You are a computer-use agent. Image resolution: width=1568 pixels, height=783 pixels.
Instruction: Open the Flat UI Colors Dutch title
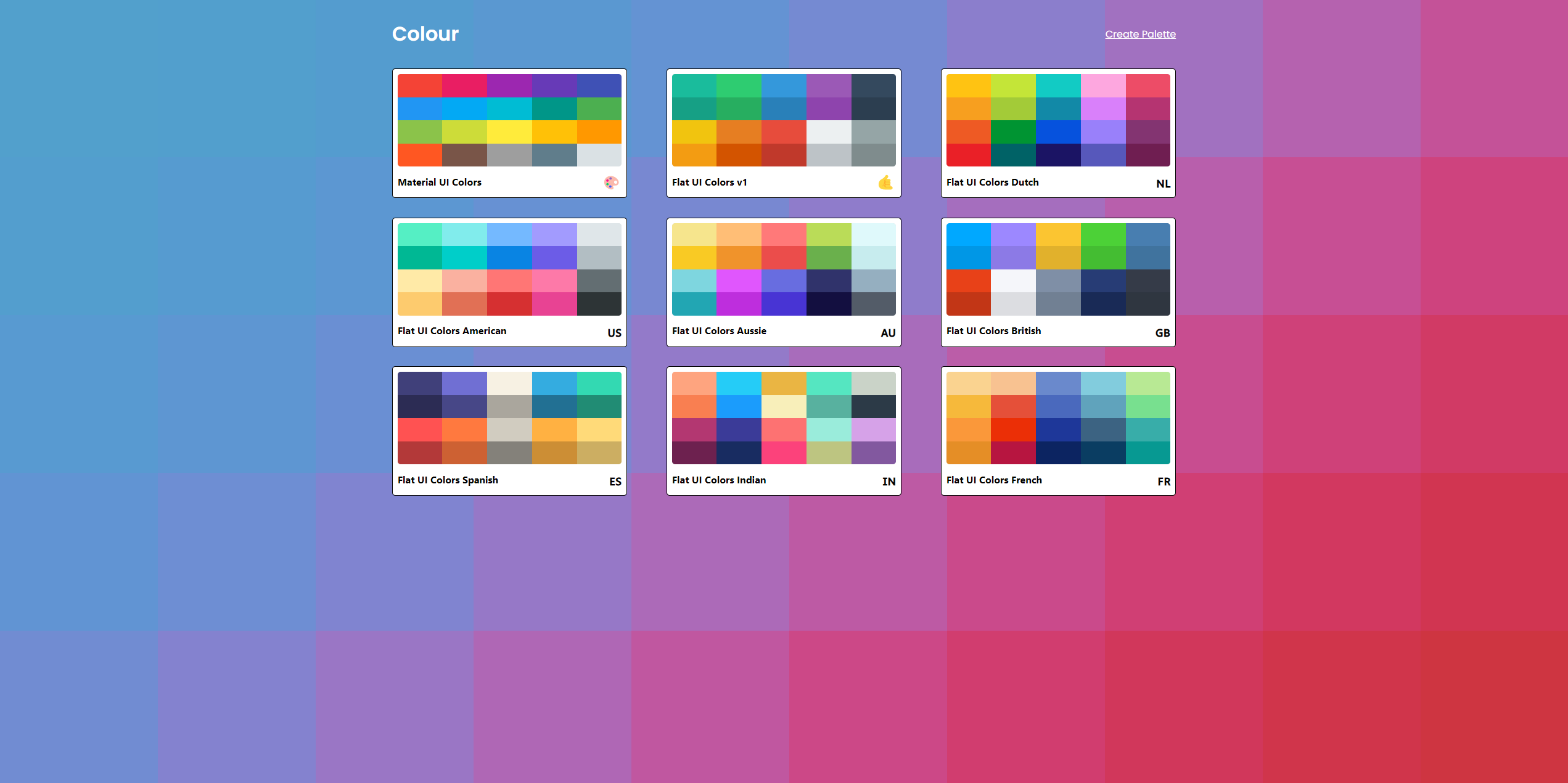tap(993, 182)
